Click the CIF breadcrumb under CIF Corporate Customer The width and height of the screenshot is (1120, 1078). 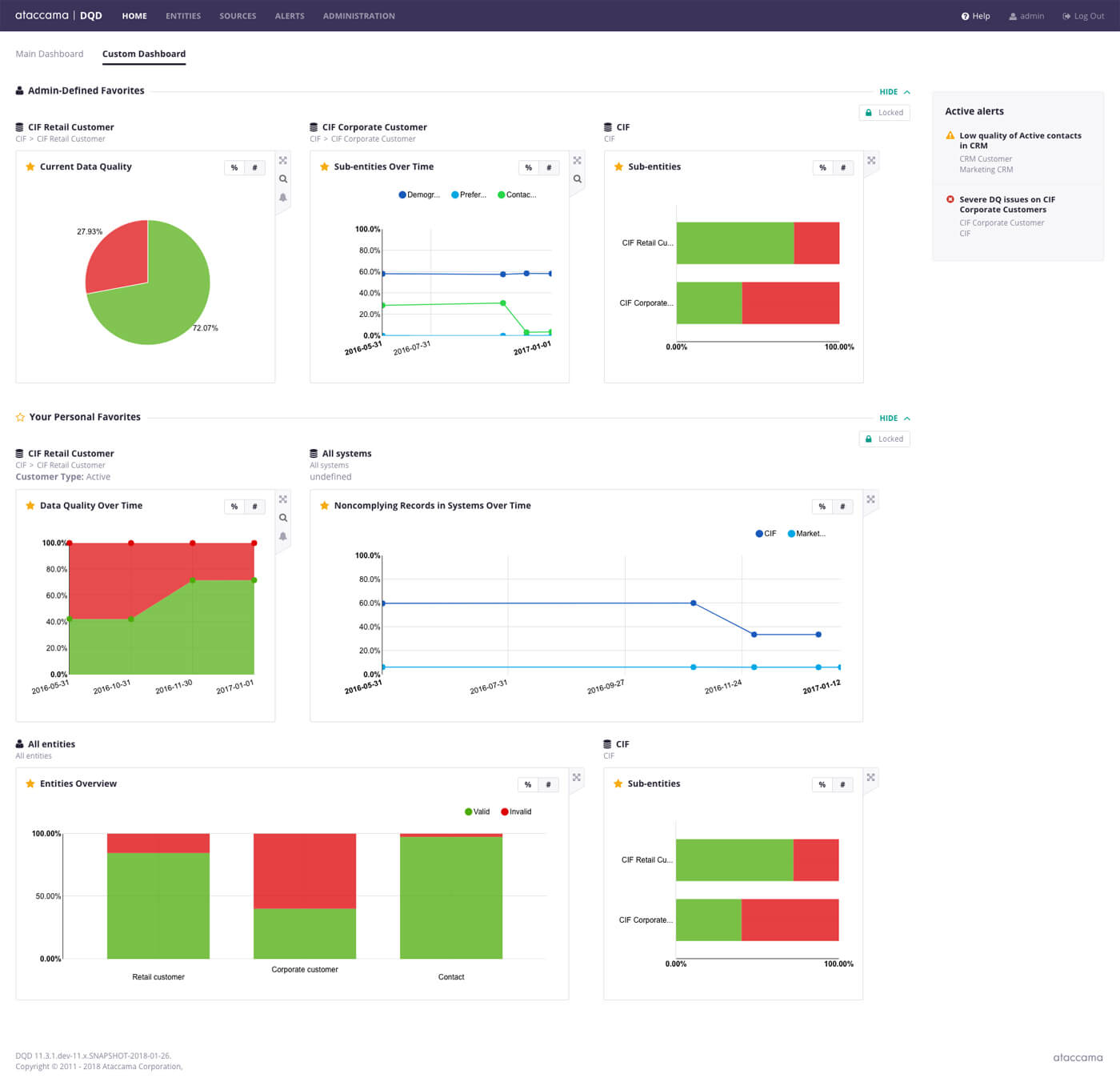point(314,138)
